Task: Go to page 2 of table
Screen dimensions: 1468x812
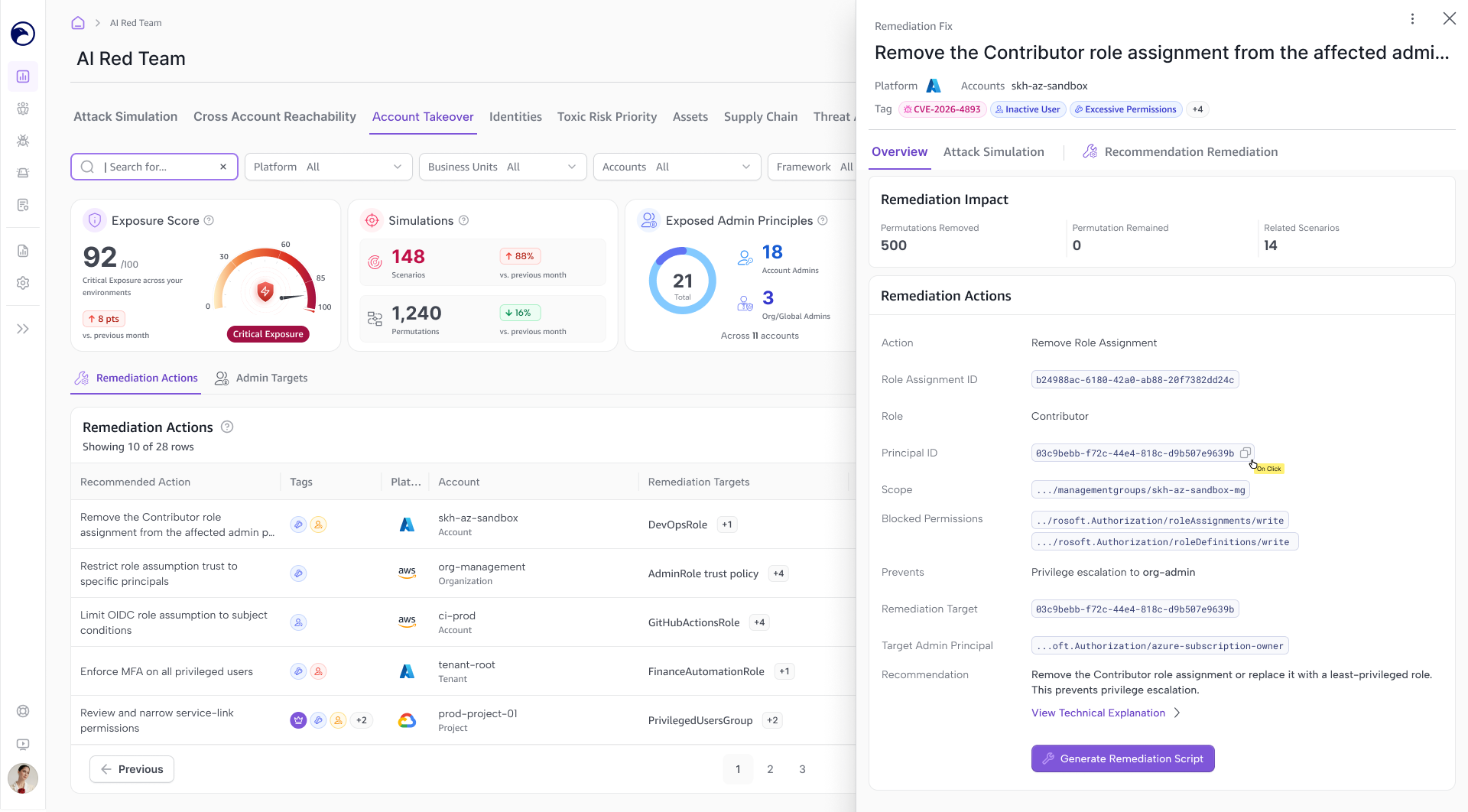Action: (770, 769)
